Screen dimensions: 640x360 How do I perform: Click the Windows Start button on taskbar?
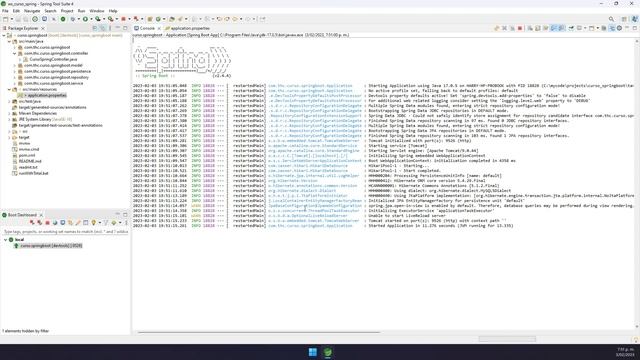coord(313,352)
